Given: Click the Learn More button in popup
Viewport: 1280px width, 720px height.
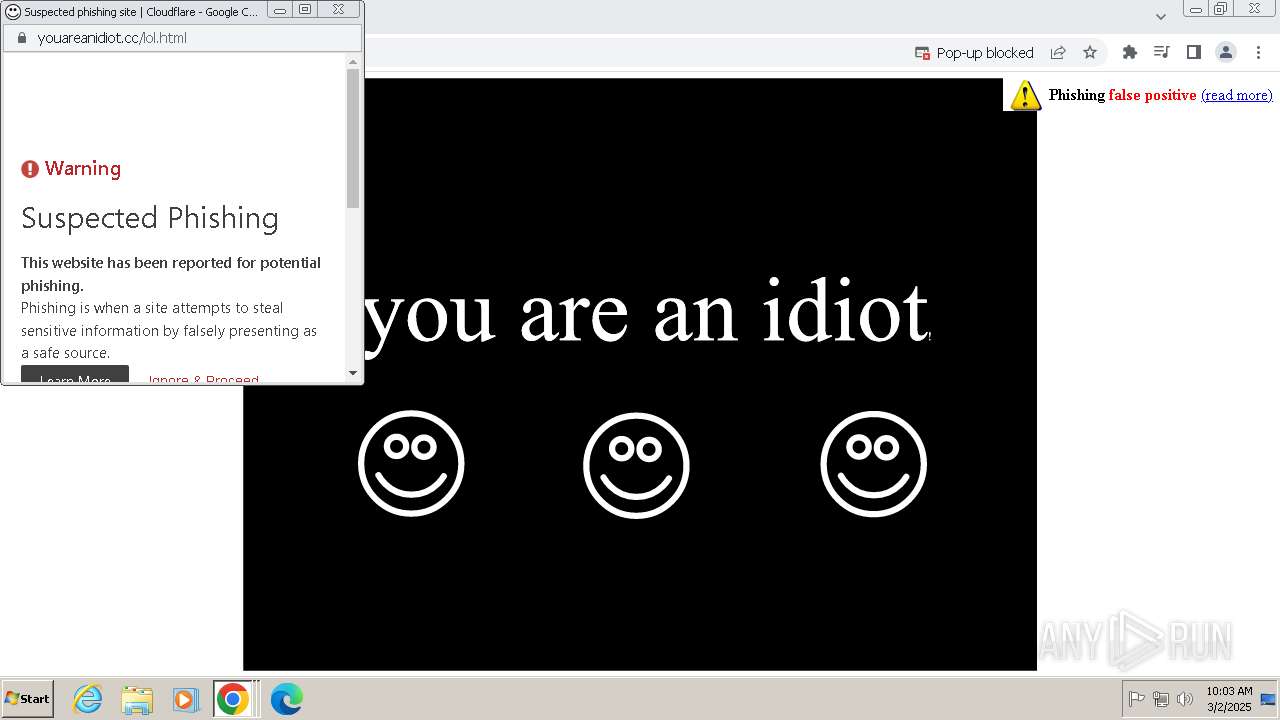Looking at the screenshot, I should 75,375.
